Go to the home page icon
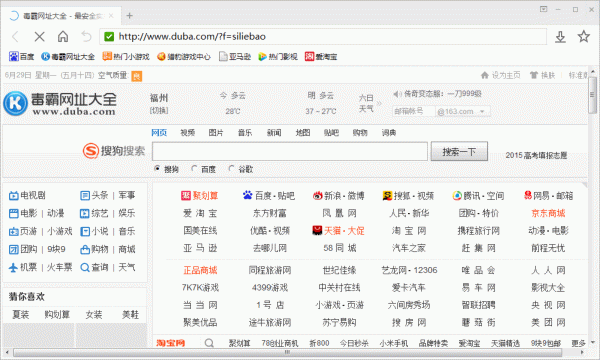Viewport: 600px width, 360px height. click(63, 36)
